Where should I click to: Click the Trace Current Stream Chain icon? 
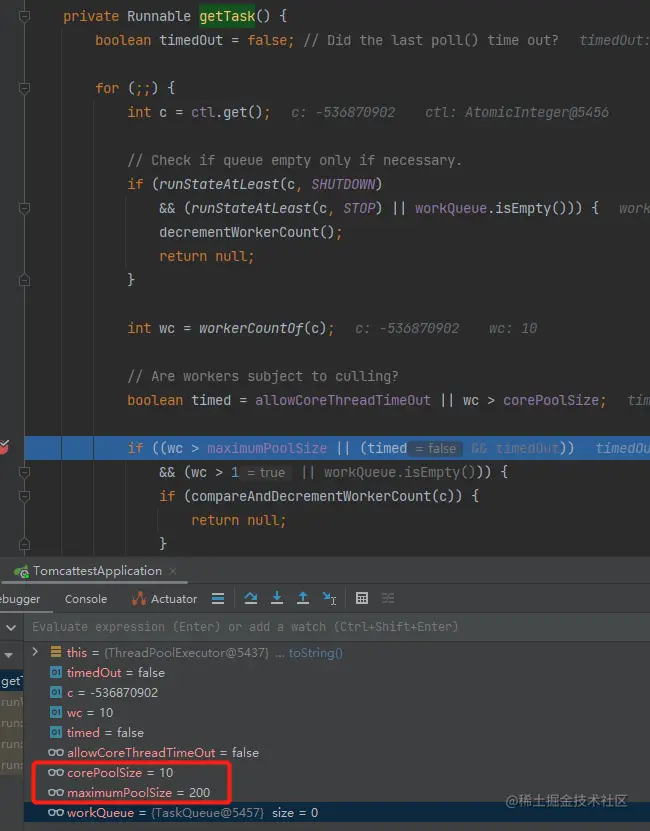coord(388,598)
